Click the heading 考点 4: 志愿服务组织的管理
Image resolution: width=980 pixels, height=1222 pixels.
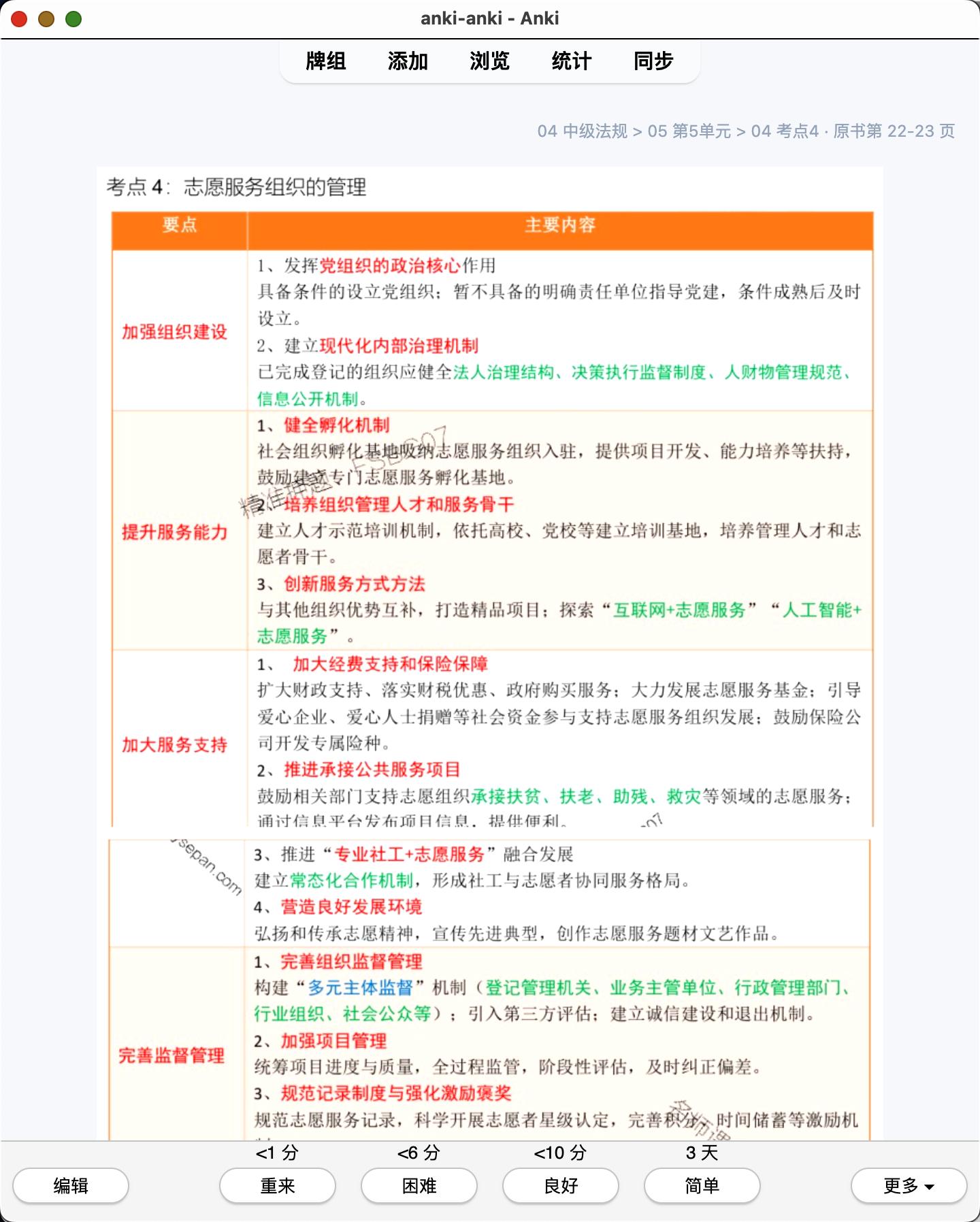click(x=237, y=187)
